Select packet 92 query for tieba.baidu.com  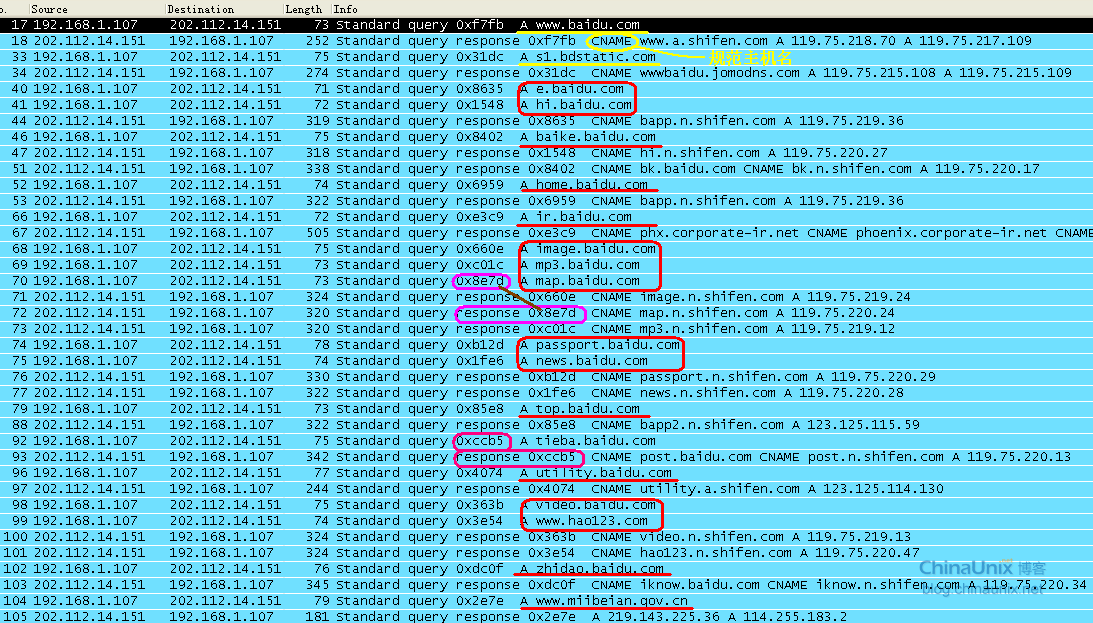[400, 441]
